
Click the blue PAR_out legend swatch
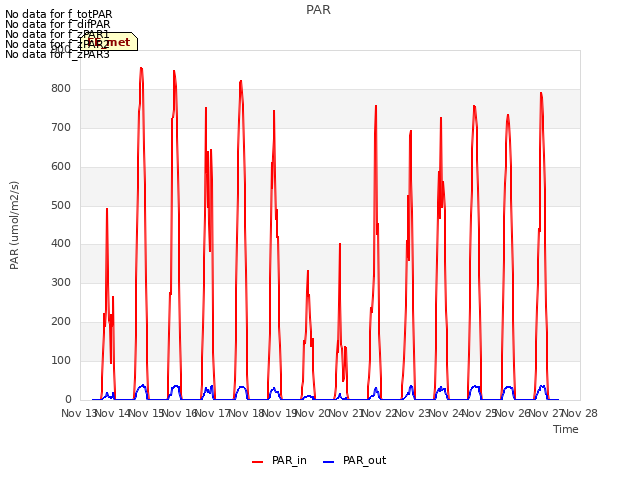click(x=329, y=462)
